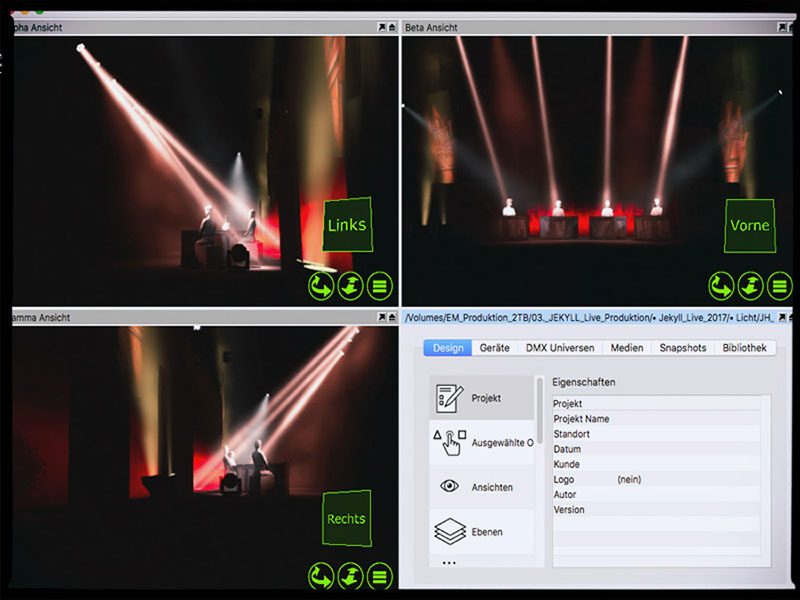Switch to the DMX Universen tab
The image size is (800, 600).
560,348
